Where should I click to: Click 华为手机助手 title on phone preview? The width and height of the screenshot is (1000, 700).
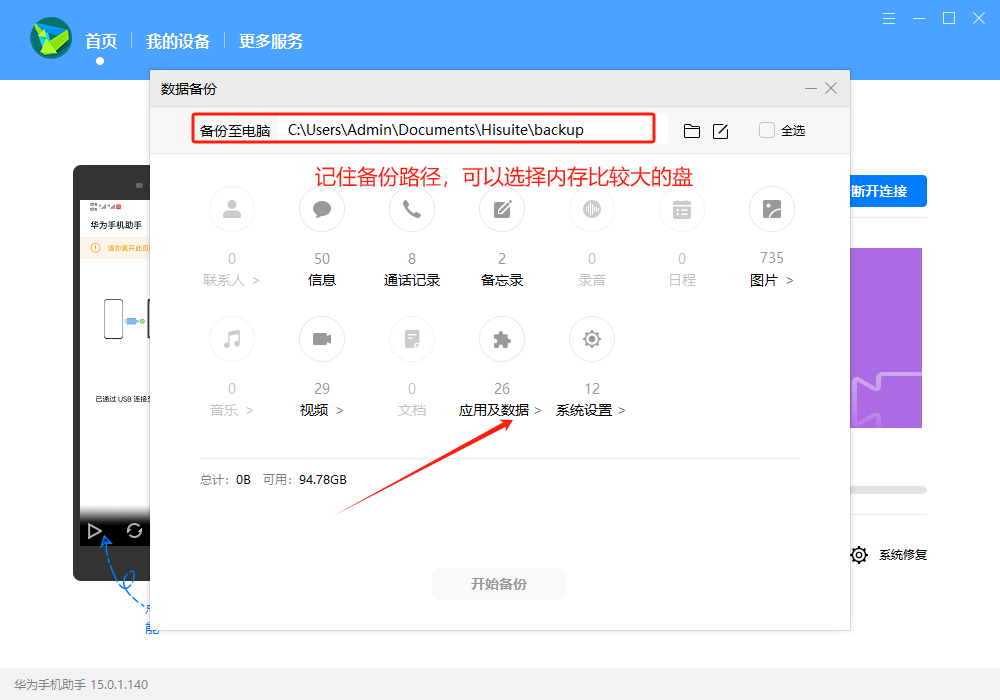pyautogui.click(x=116, y=225)
